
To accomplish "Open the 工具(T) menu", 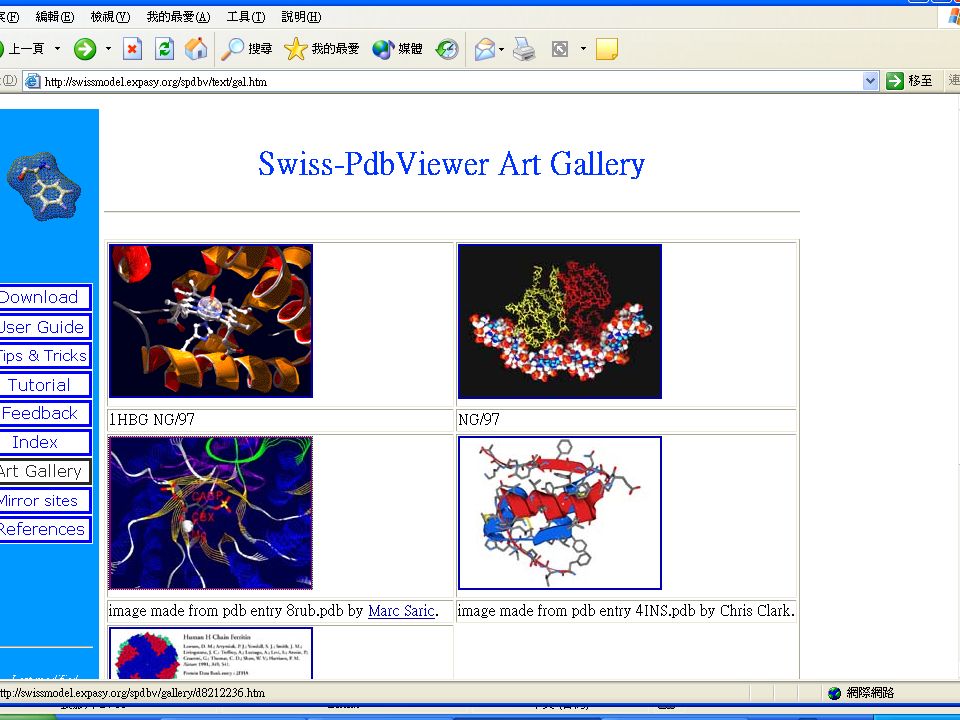I will (246, 17).
